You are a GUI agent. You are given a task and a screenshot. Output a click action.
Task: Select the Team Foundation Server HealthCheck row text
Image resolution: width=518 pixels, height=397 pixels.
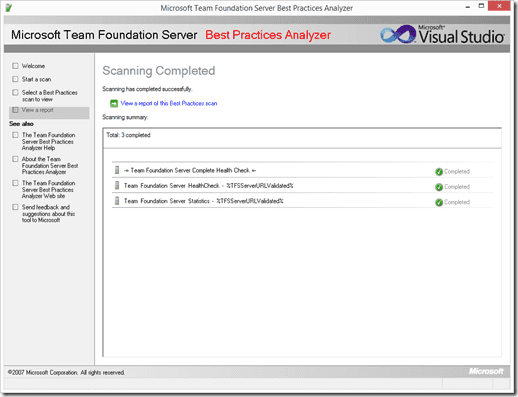click(x=208, y=186)
